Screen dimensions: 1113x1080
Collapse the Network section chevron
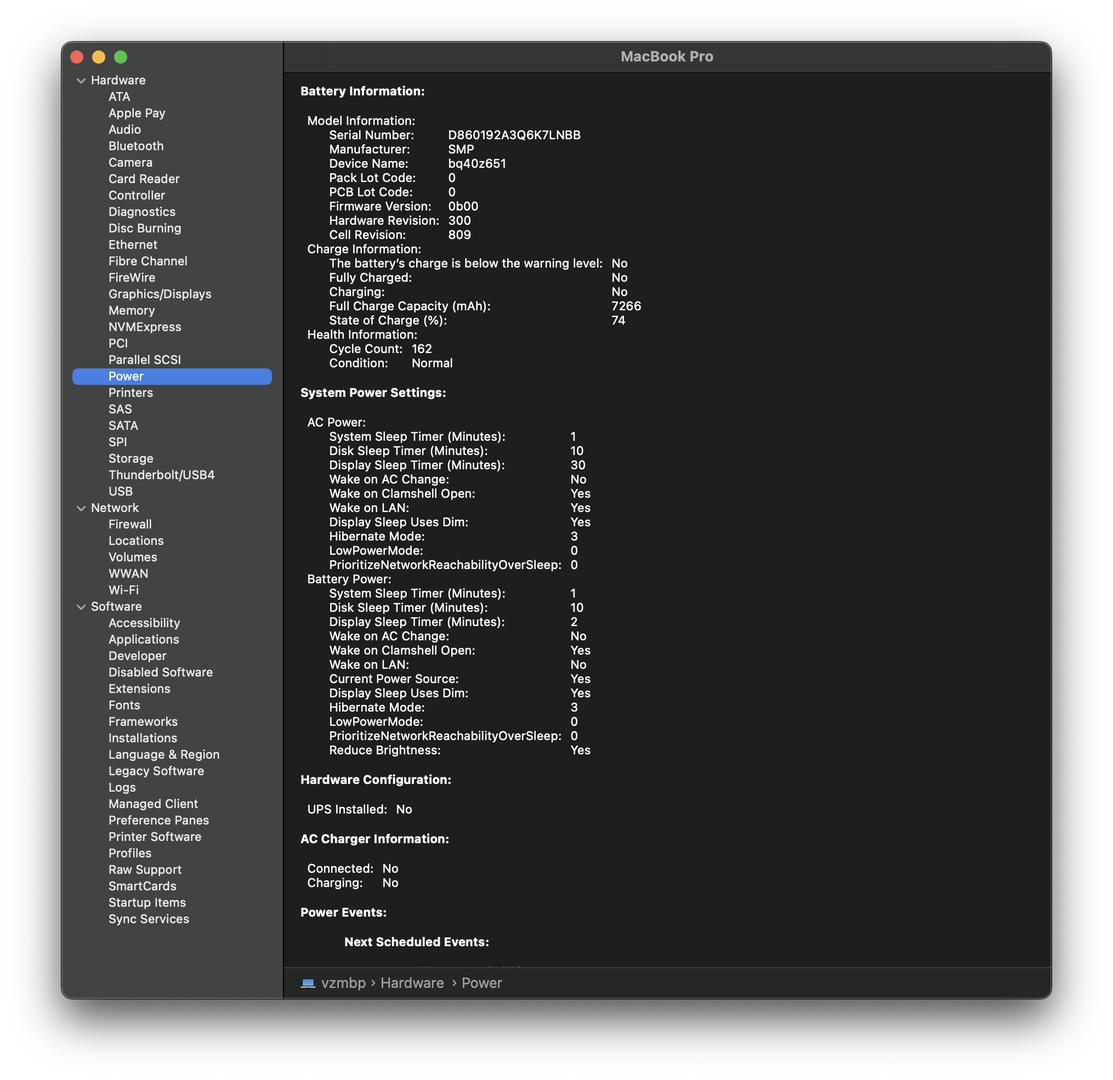pyautogui.click(x=81, y=508)
